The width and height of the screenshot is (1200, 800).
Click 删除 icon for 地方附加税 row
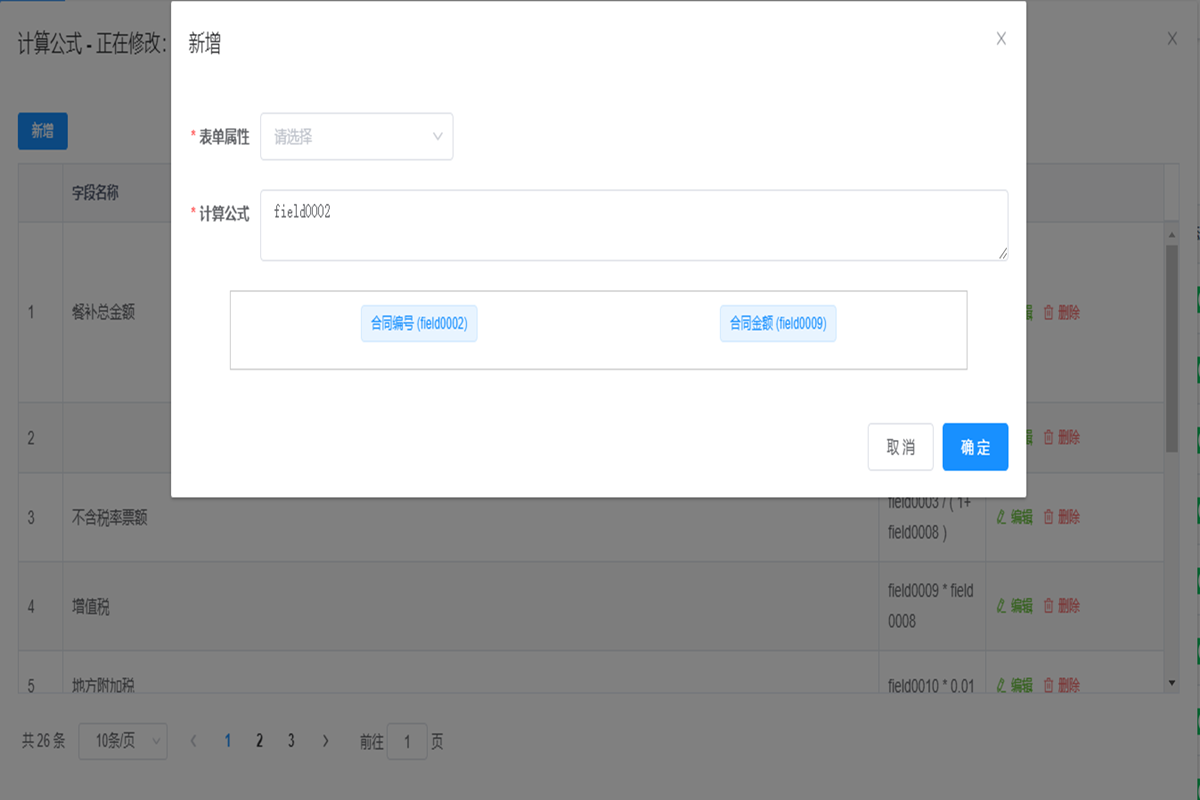pyautogui.click(x=1049, y=685)
